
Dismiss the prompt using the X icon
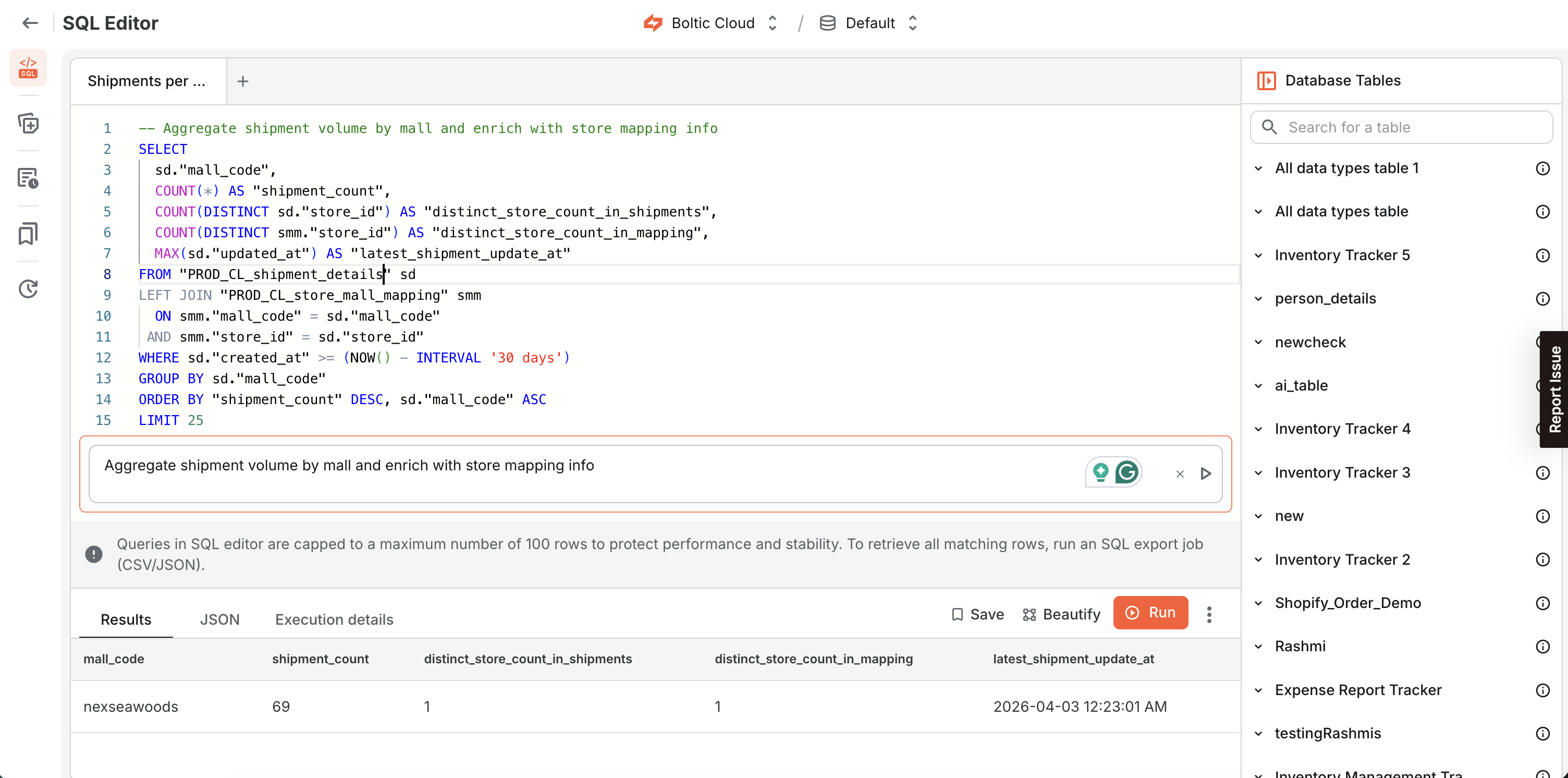coord(1179,473)
